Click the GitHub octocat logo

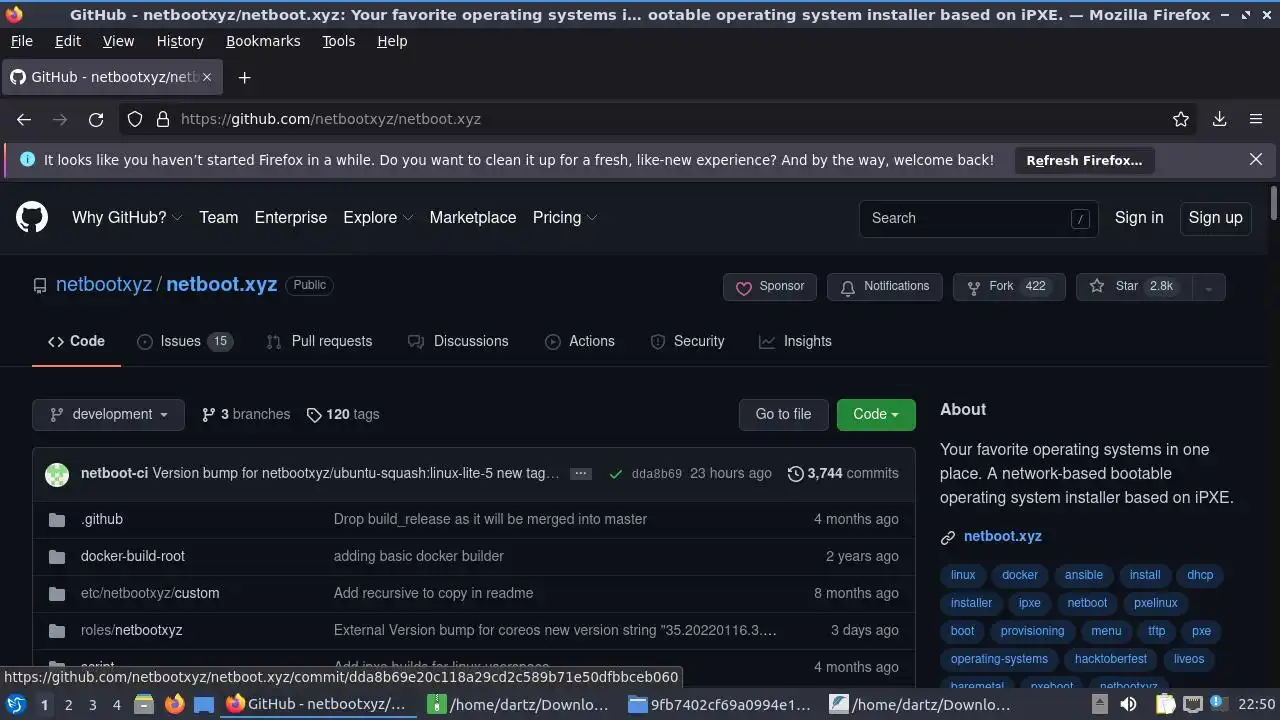click(x=32, y=217)
